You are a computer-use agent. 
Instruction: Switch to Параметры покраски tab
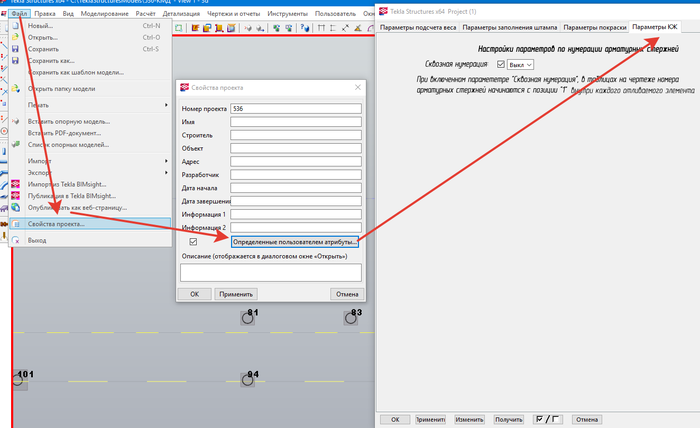pyautogui.click(x=595, y=27)
